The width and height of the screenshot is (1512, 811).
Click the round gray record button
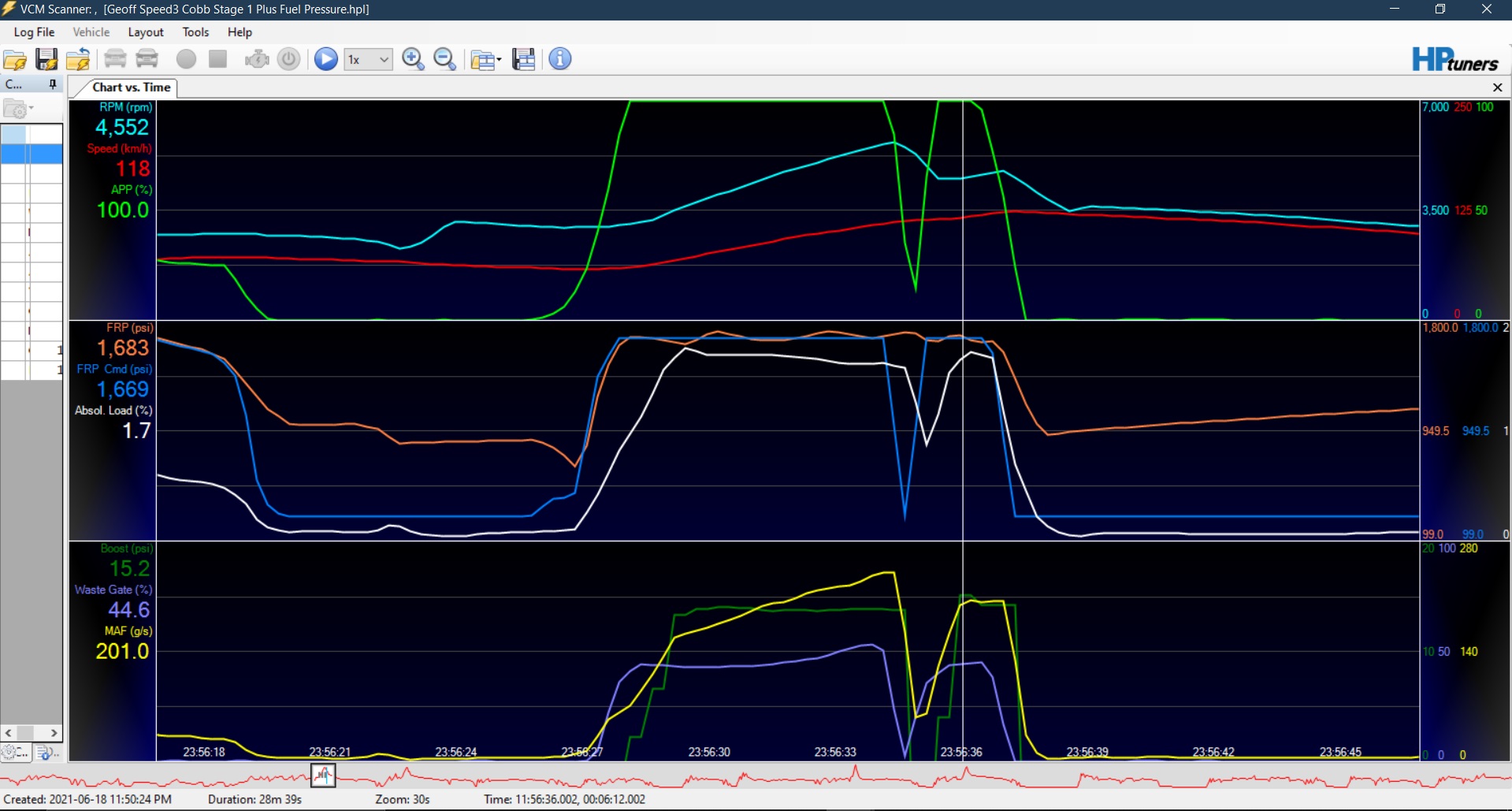tap(186, 59)
